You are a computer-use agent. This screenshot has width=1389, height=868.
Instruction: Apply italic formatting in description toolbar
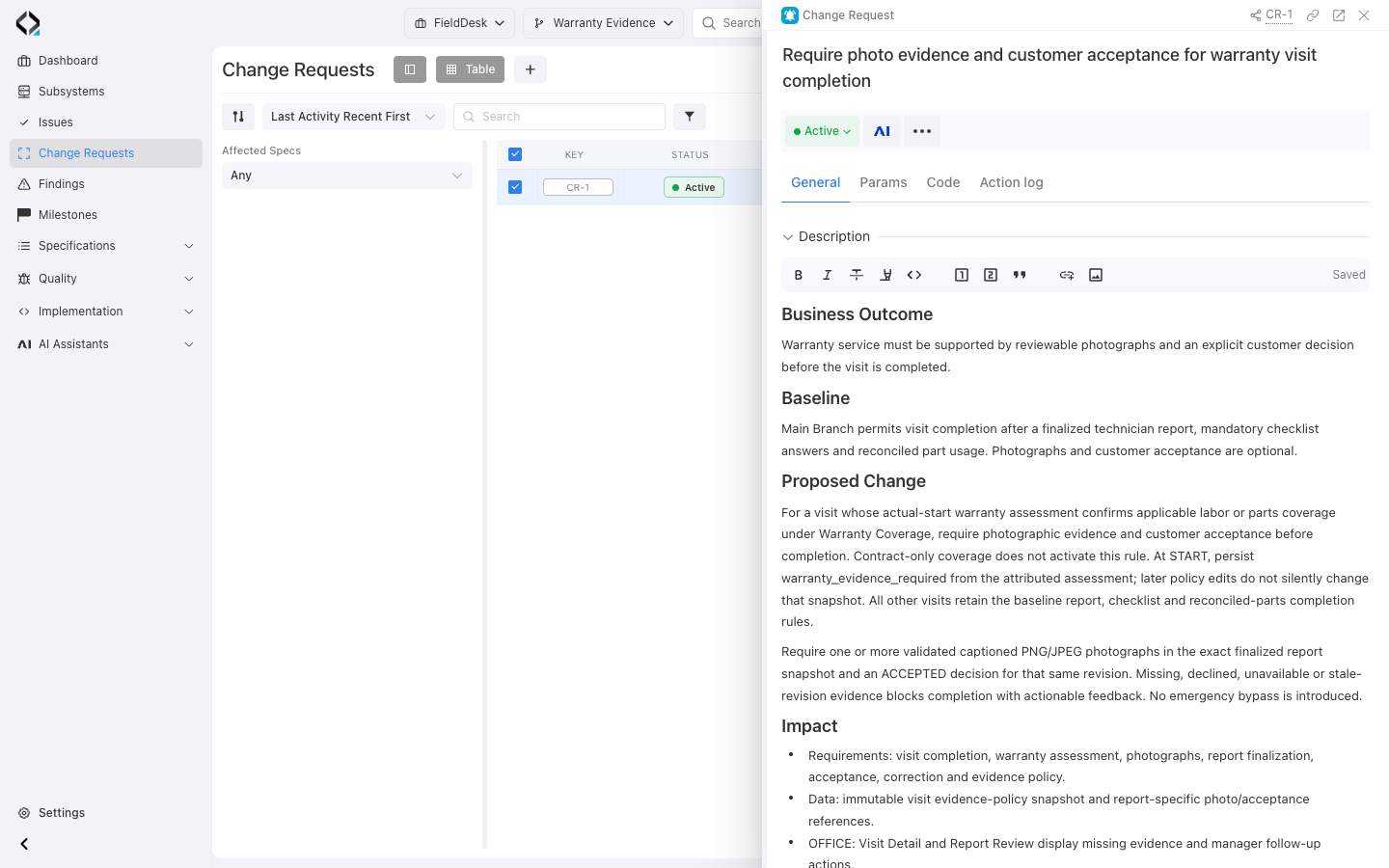pos(828,275)
